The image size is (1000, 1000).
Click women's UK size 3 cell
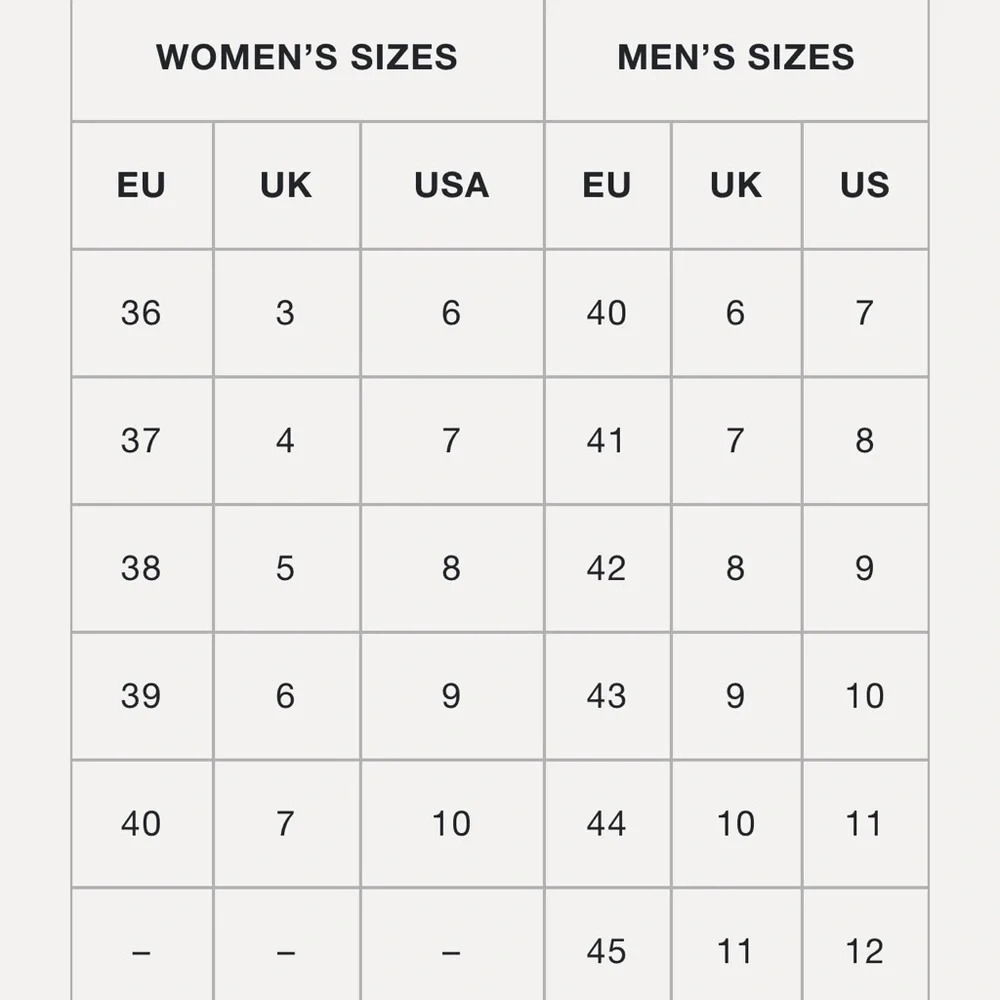point(285,313)
